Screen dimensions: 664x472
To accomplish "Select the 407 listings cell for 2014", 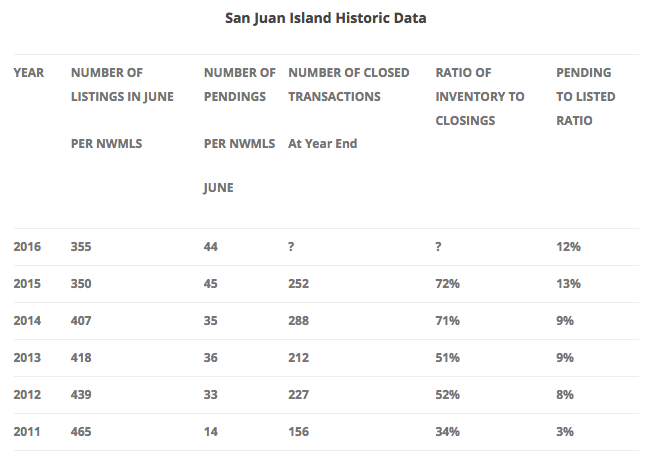I will pyautogui.click(x=81, y=320).
